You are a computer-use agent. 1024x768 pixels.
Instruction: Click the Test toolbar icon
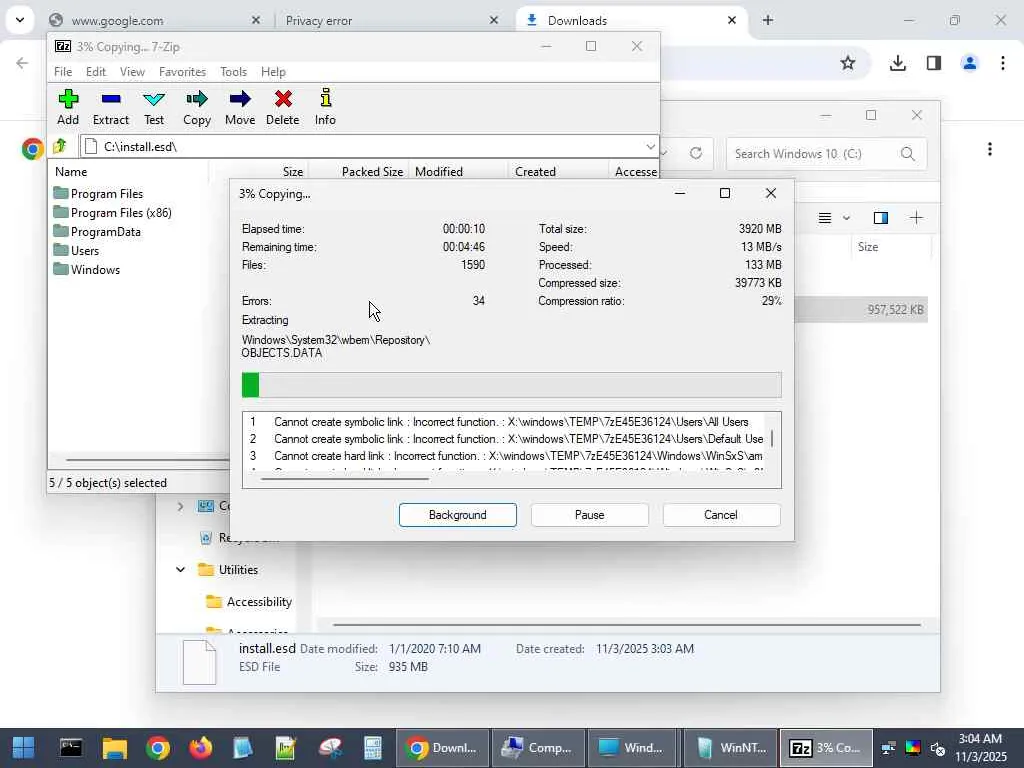point(154,107)
